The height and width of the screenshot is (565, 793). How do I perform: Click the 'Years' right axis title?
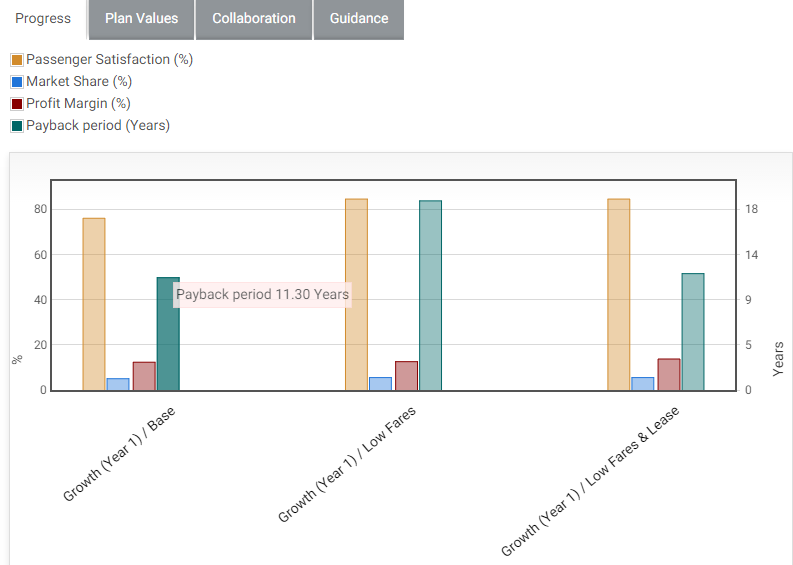tap(778, 359)
